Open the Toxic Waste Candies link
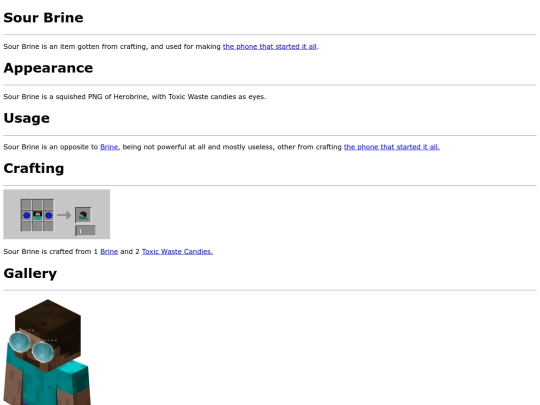The height and width of the screenshot is (405, 540). point(177,252)
